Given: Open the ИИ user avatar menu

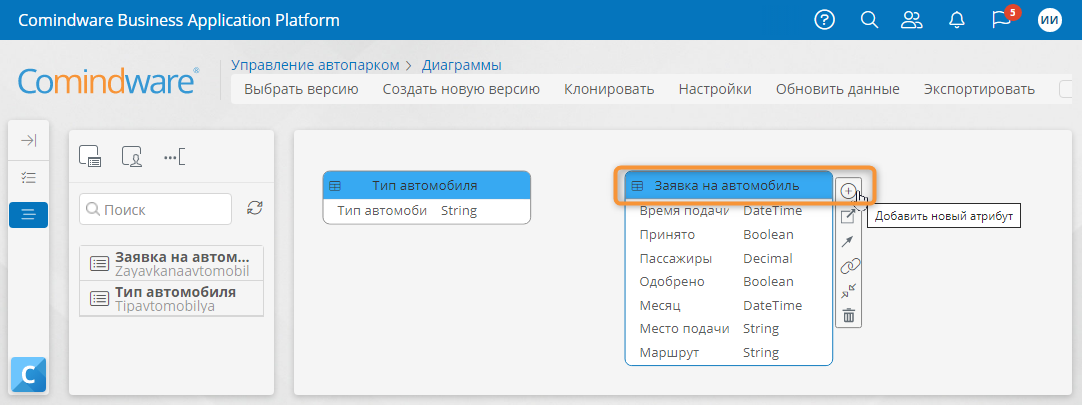Looking at the screenshot, I should pyautogui.click(x=1050, y=20).
